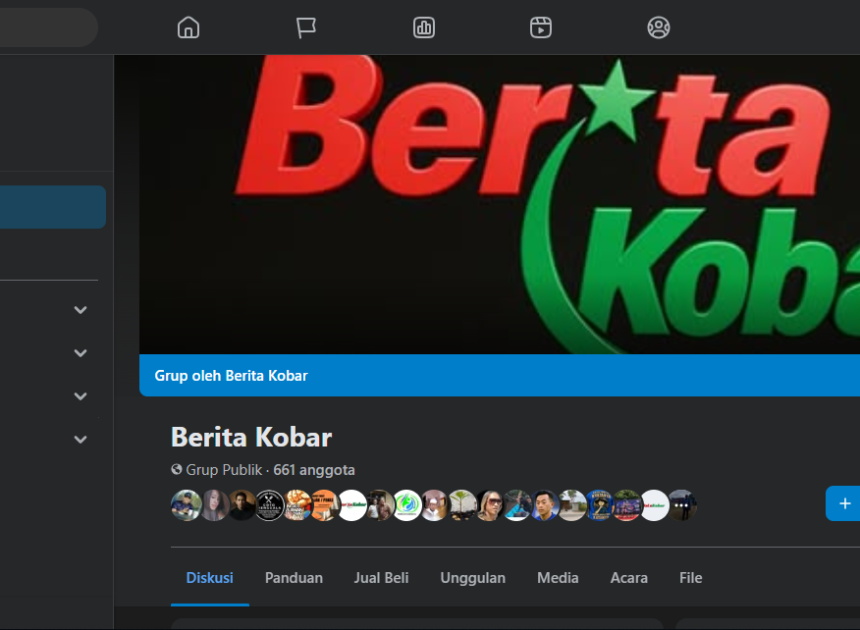Open the Reels video icon
This screenshot has height=630, width=860.
click(x=540, y=27)
